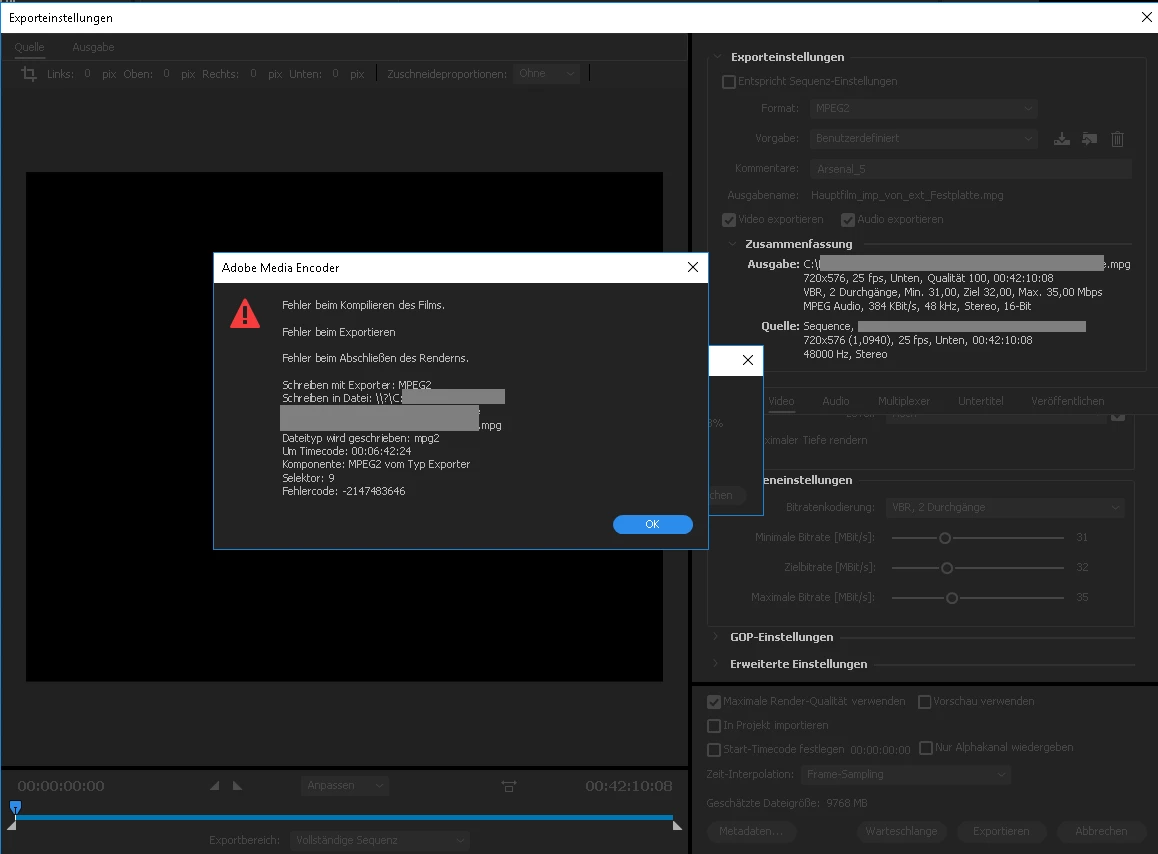Click the Unten crop value field

(x=335, y=73)
